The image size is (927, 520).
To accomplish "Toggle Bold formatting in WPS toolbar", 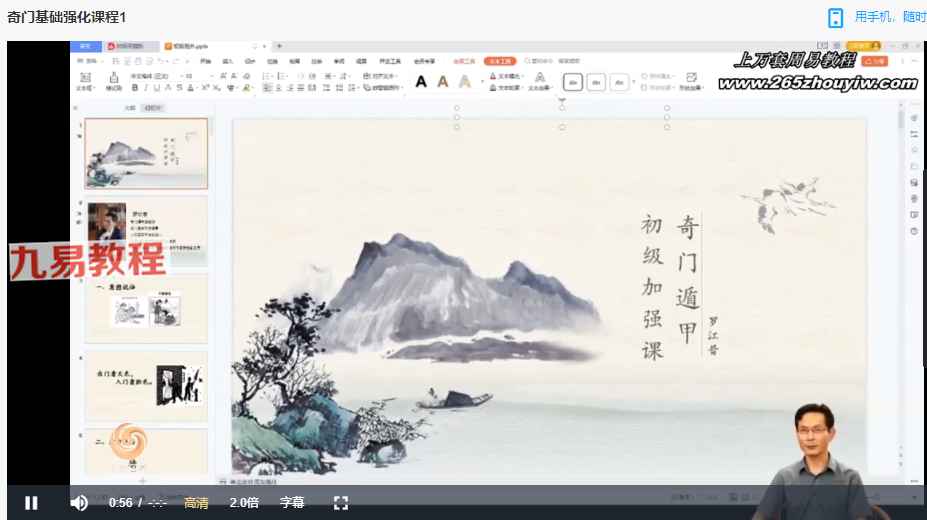I will [134, 87].
